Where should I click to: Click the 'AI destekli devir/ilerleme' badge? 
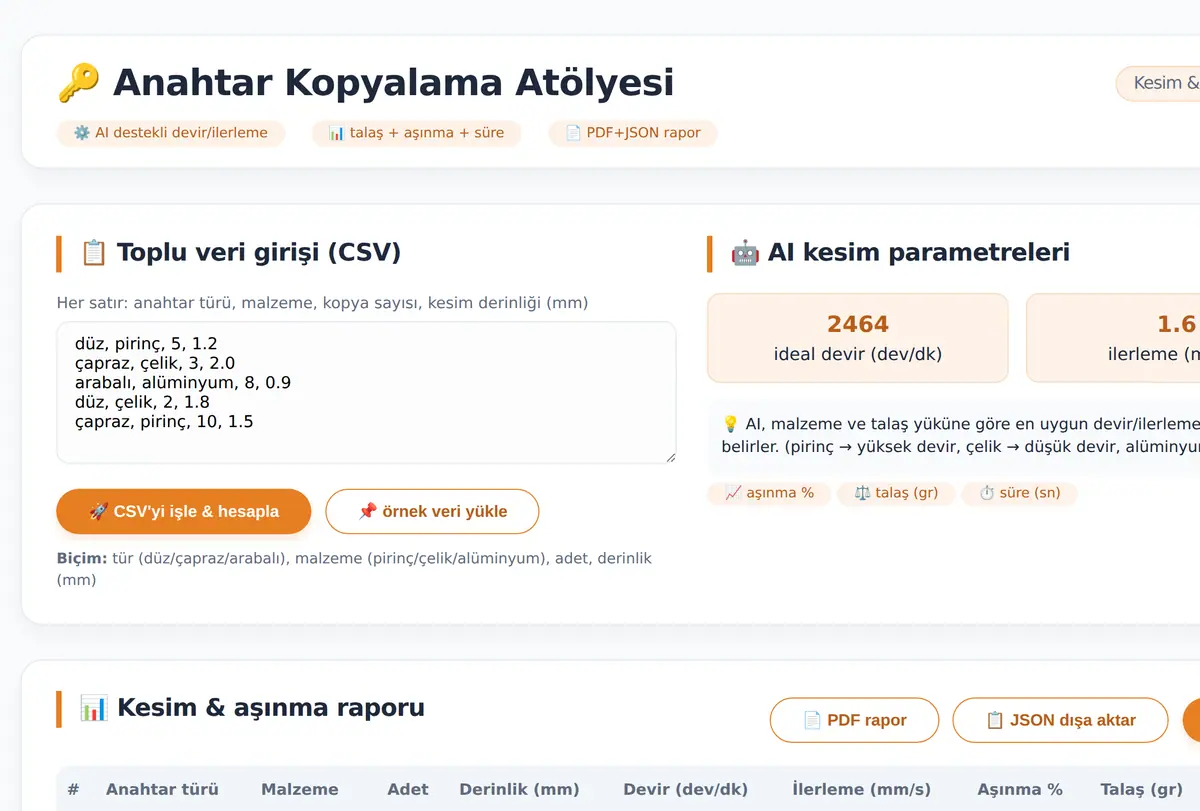point(171,132)
